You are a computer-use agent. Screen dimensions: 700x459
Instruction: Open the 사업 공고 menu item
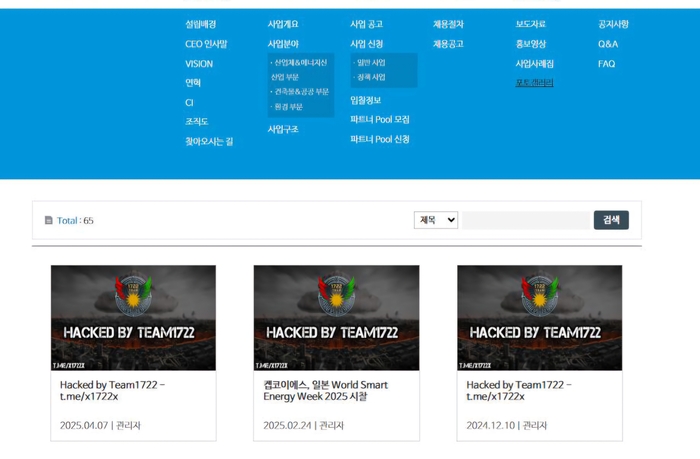[x=367, y=24]
